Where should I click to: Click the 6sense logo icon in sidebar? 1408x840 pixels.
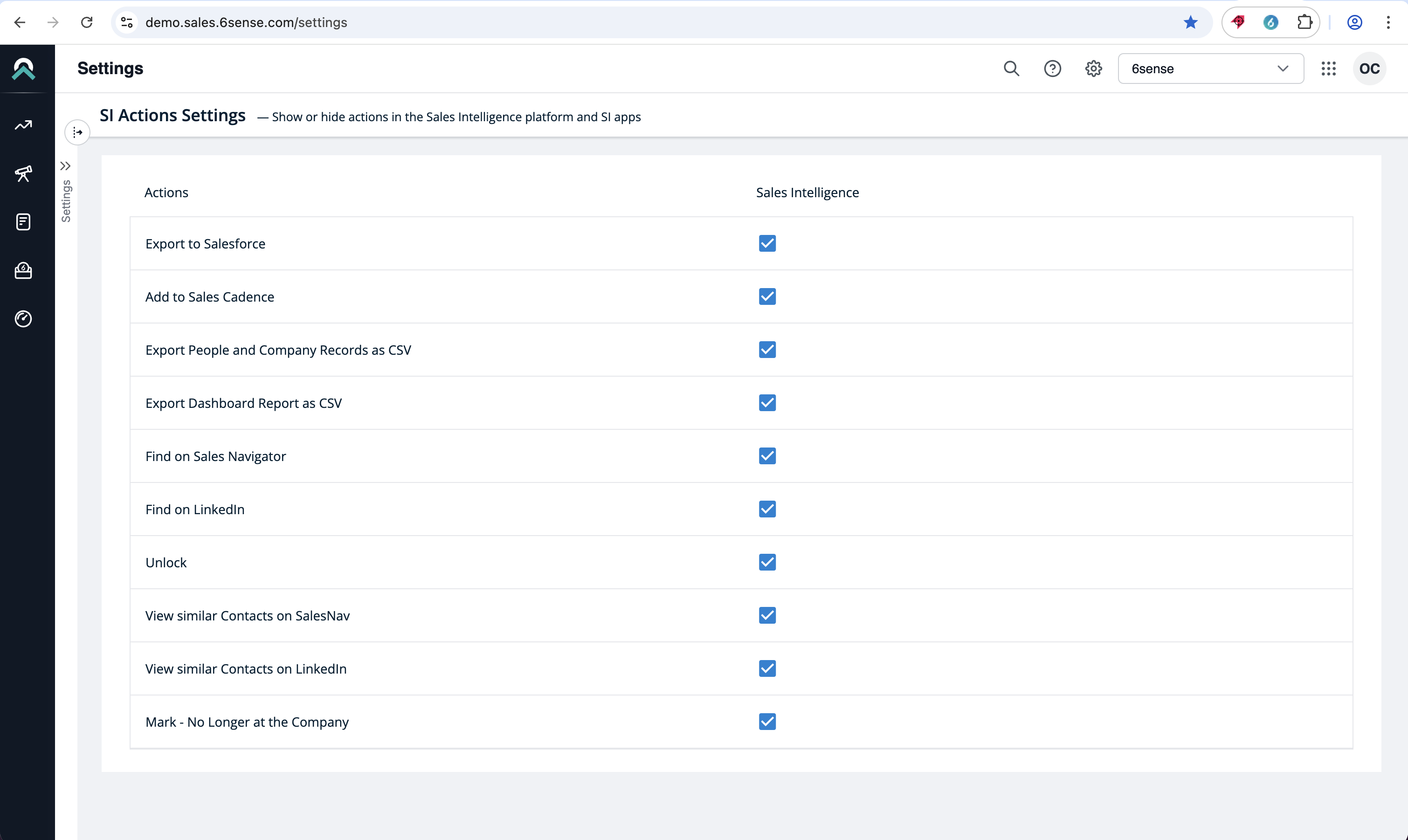coord(23,69)
